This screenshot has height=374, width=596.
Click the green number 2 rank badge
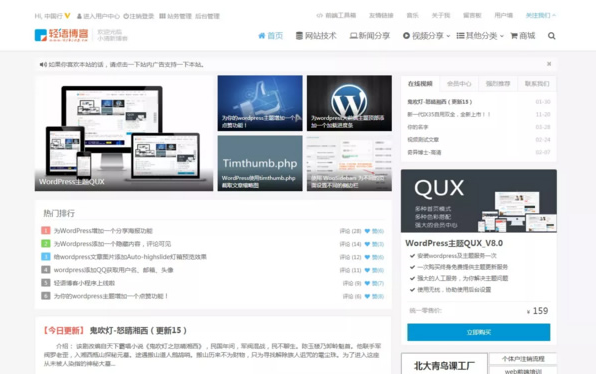click(46, 244)
